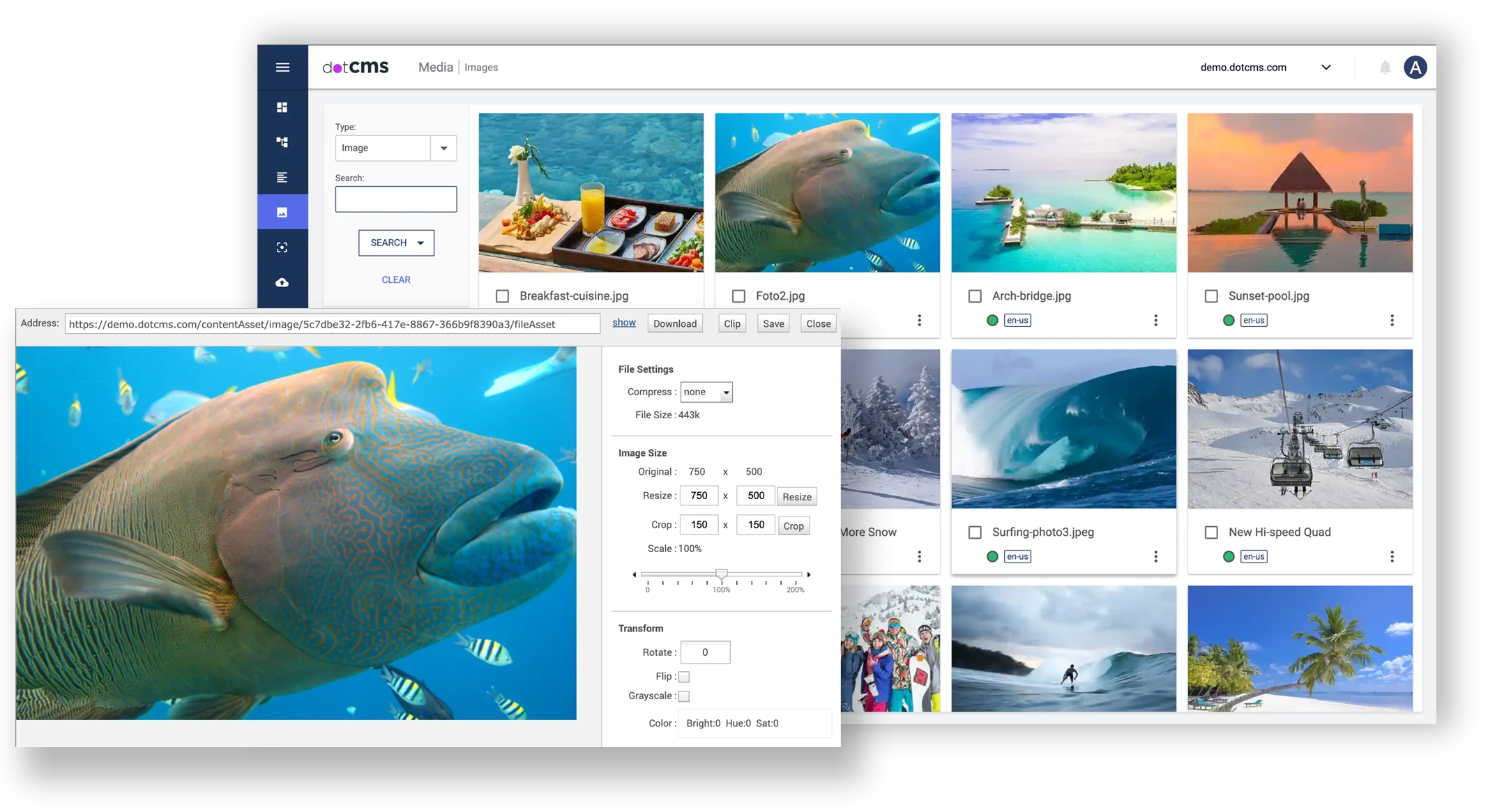Open the Compress none dropdown
1488x812 pixels.
click(706, 392)
